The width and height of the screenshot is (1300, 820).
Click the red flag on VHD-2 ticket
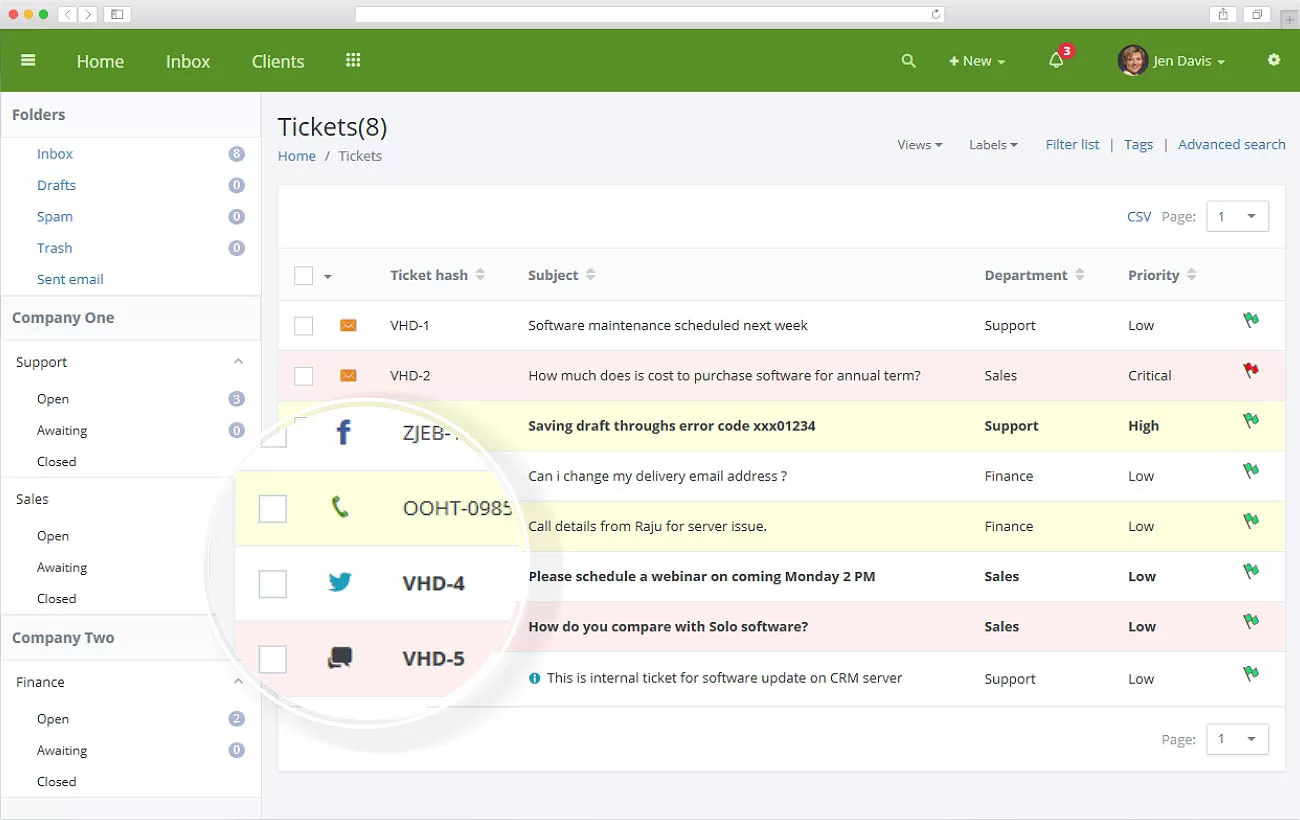(1250, 371)
